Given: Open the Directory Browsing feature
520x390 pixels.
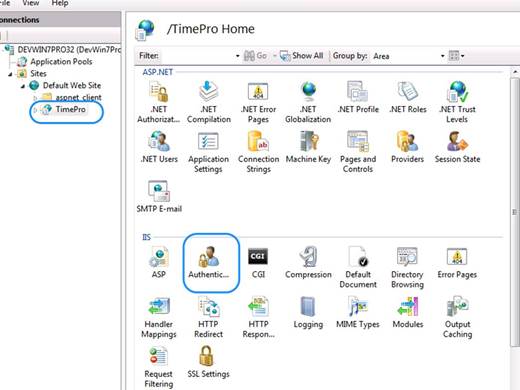Looking at the screenshot, I should pos(407,268).
